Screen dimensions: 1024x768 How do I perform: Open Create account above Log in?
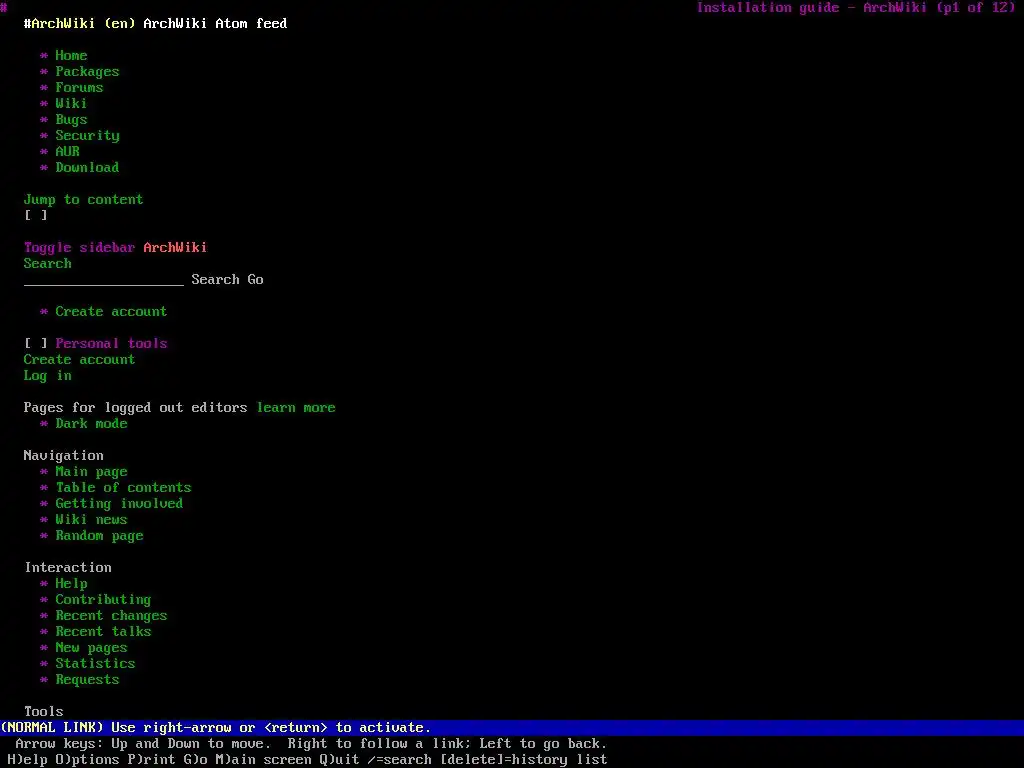click(x=79, y=359)
